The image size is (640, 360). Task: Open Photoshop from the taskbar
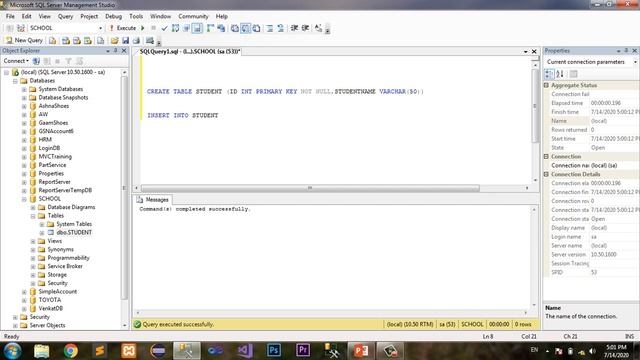(x=273, y=351)
